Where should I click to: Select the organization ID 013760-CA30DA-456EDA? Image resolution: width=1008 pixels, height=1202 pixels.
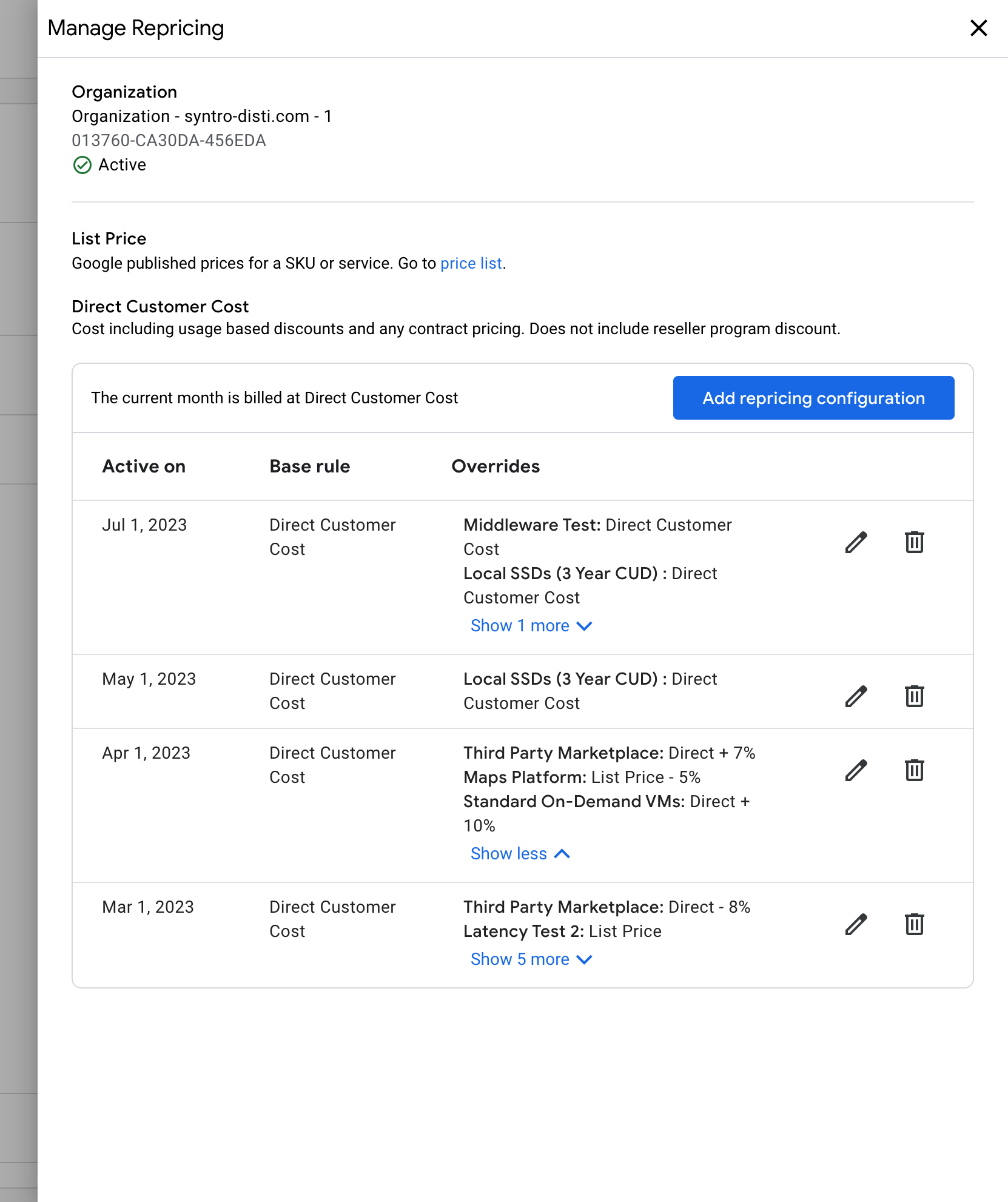click(x=169, y=140)
